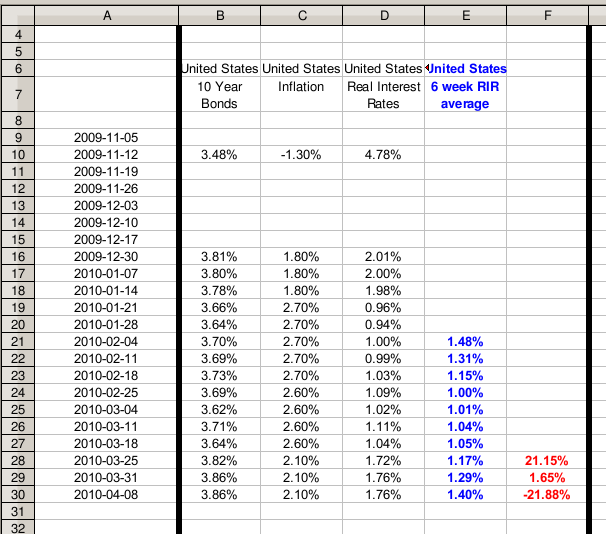Click the bond value 3.78%
606x534 pixels.
(x=219, y=291)
